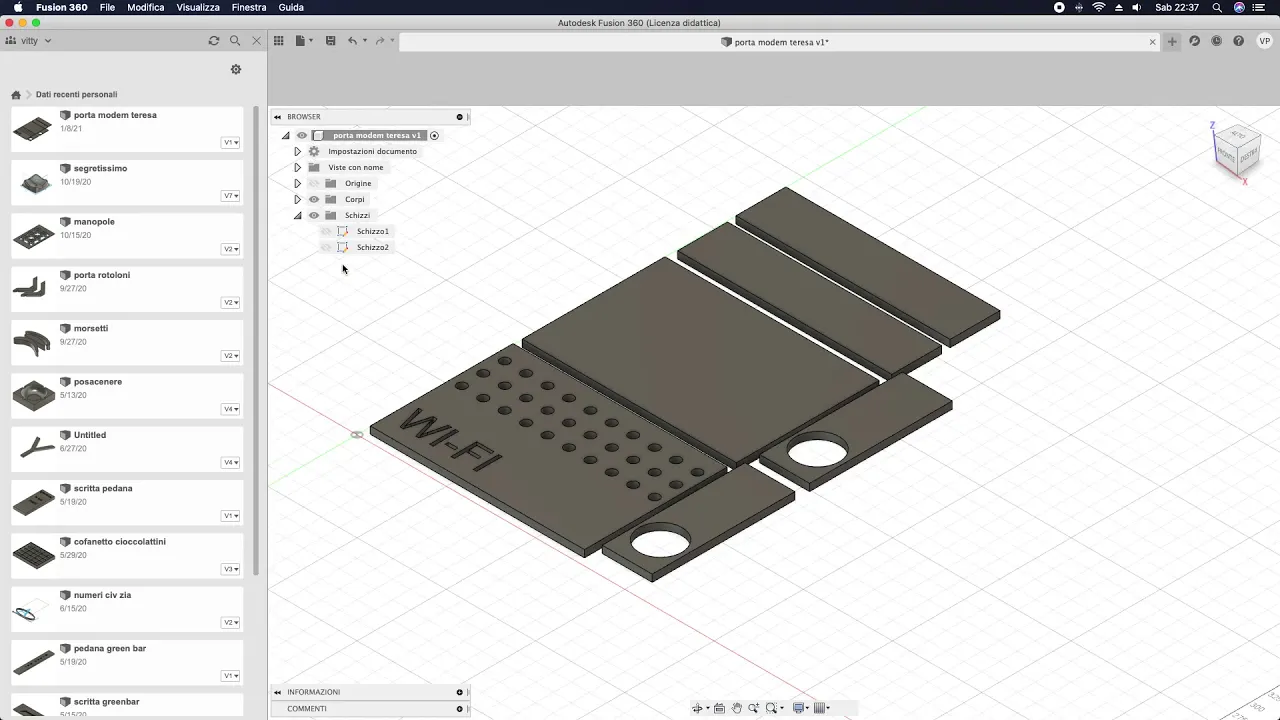Expand the Corpi folder
The image size is (1280, 720).
tap(297, 200)
